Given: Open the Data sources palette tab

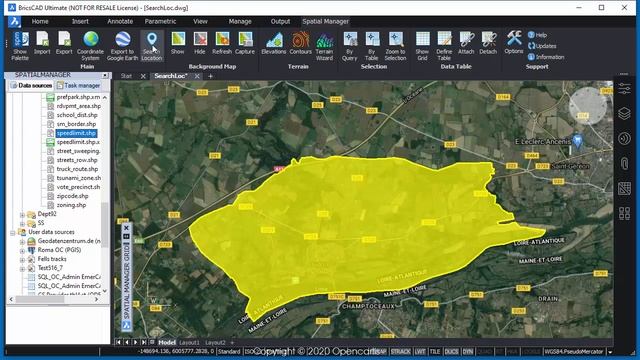Looking at the screenshot, I should [x=31, y=85].
